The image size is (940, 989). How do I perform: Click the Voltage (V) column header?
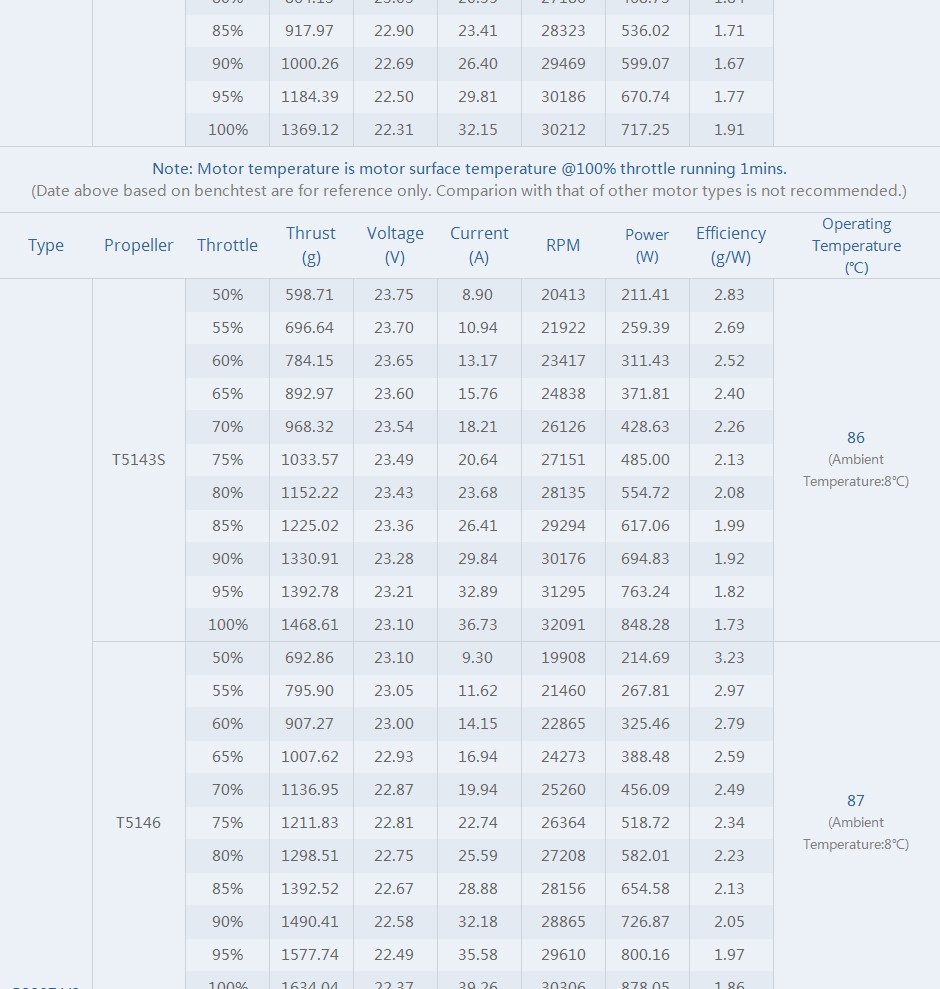[395, 245]
